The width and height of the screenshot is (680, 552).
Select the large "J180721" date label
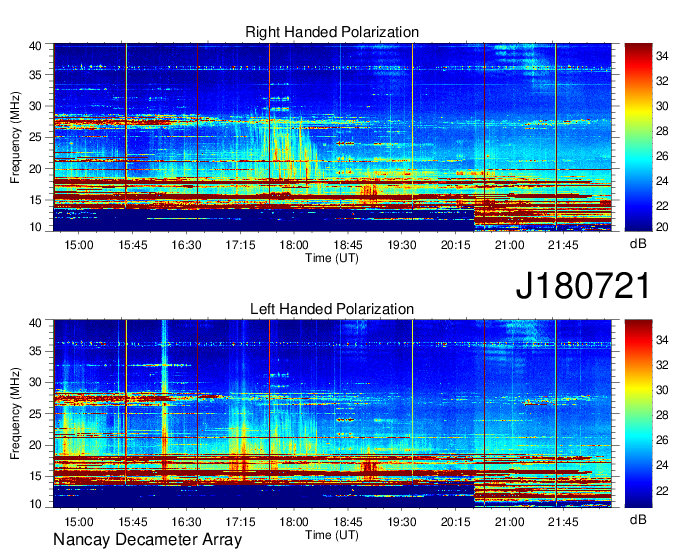pyautogui.click(x=583, y=286)
